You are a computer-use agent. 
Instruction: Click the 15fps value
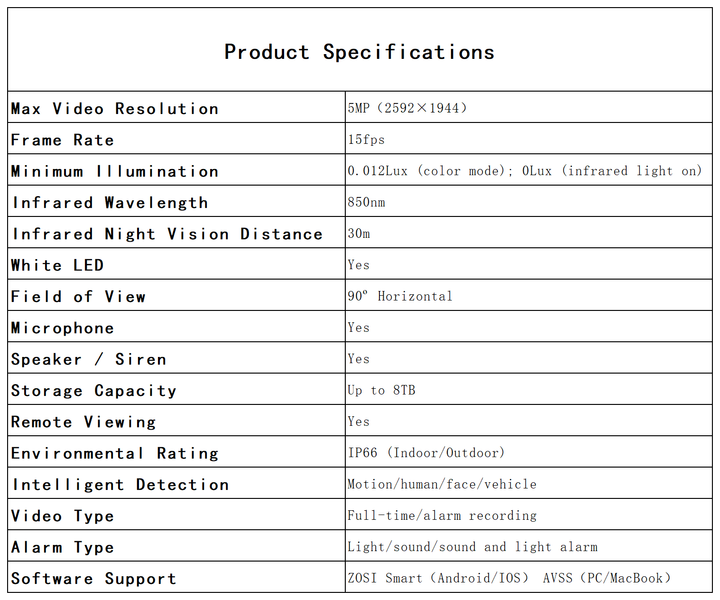366,139
